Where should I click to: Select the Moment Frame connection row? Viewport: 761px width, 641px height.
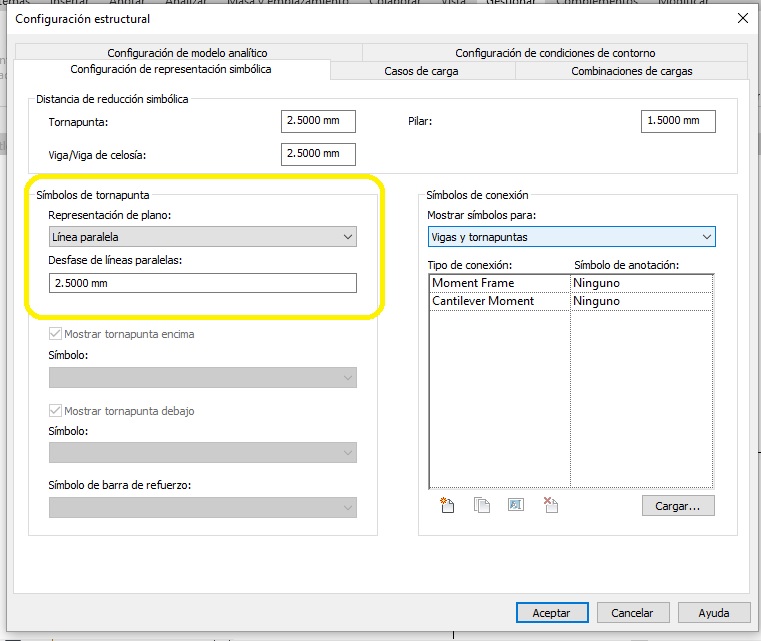[x=498, y=283]
